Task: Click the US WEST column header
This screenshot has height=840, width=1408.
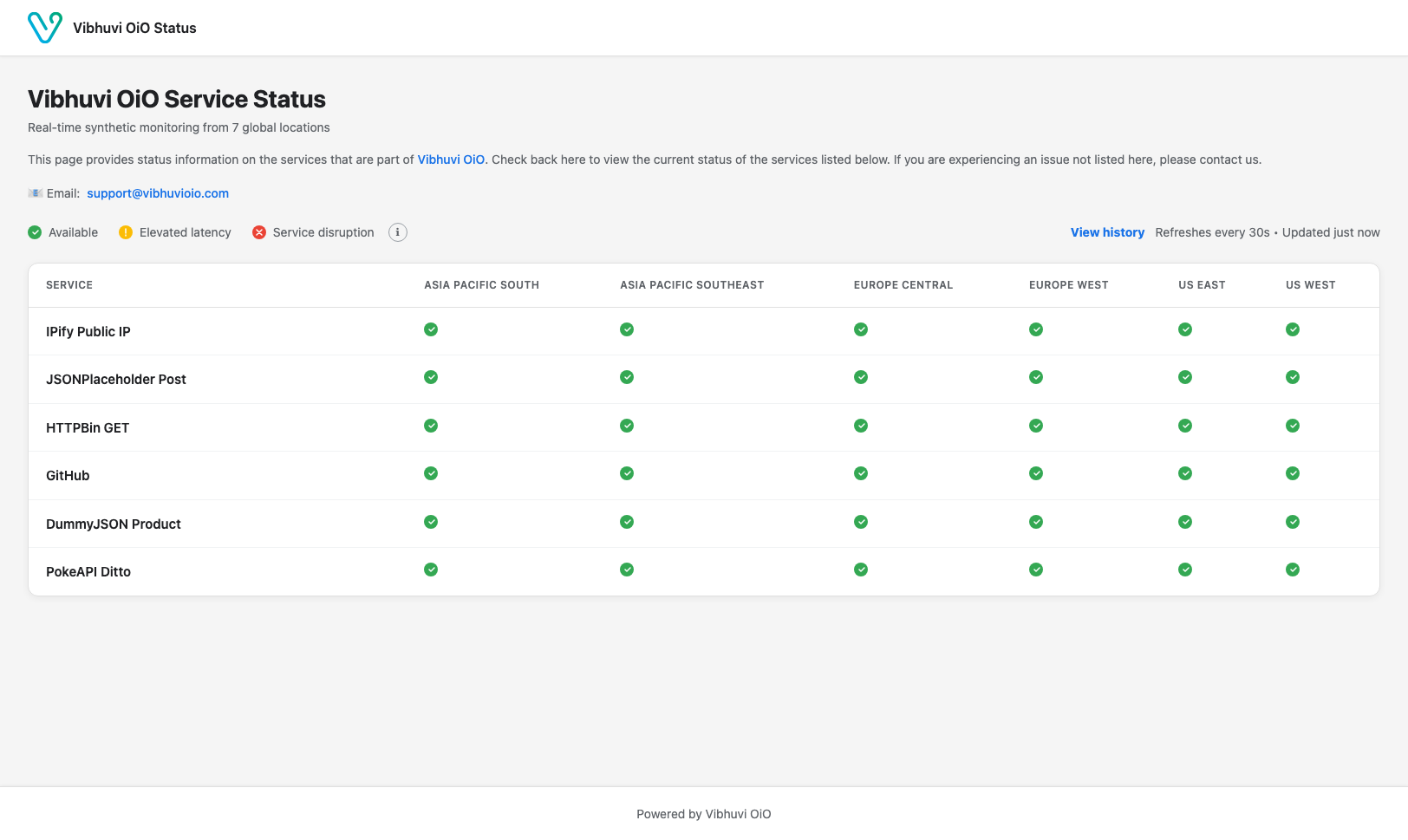Action: pyautogui.click(x=1311, y=285)
